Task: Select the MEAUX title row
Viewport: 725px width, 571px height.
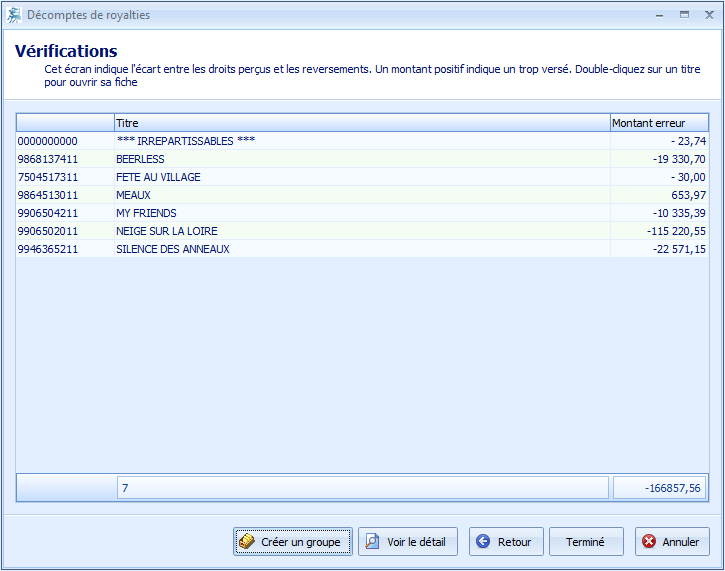Action: tap(133, 195)
